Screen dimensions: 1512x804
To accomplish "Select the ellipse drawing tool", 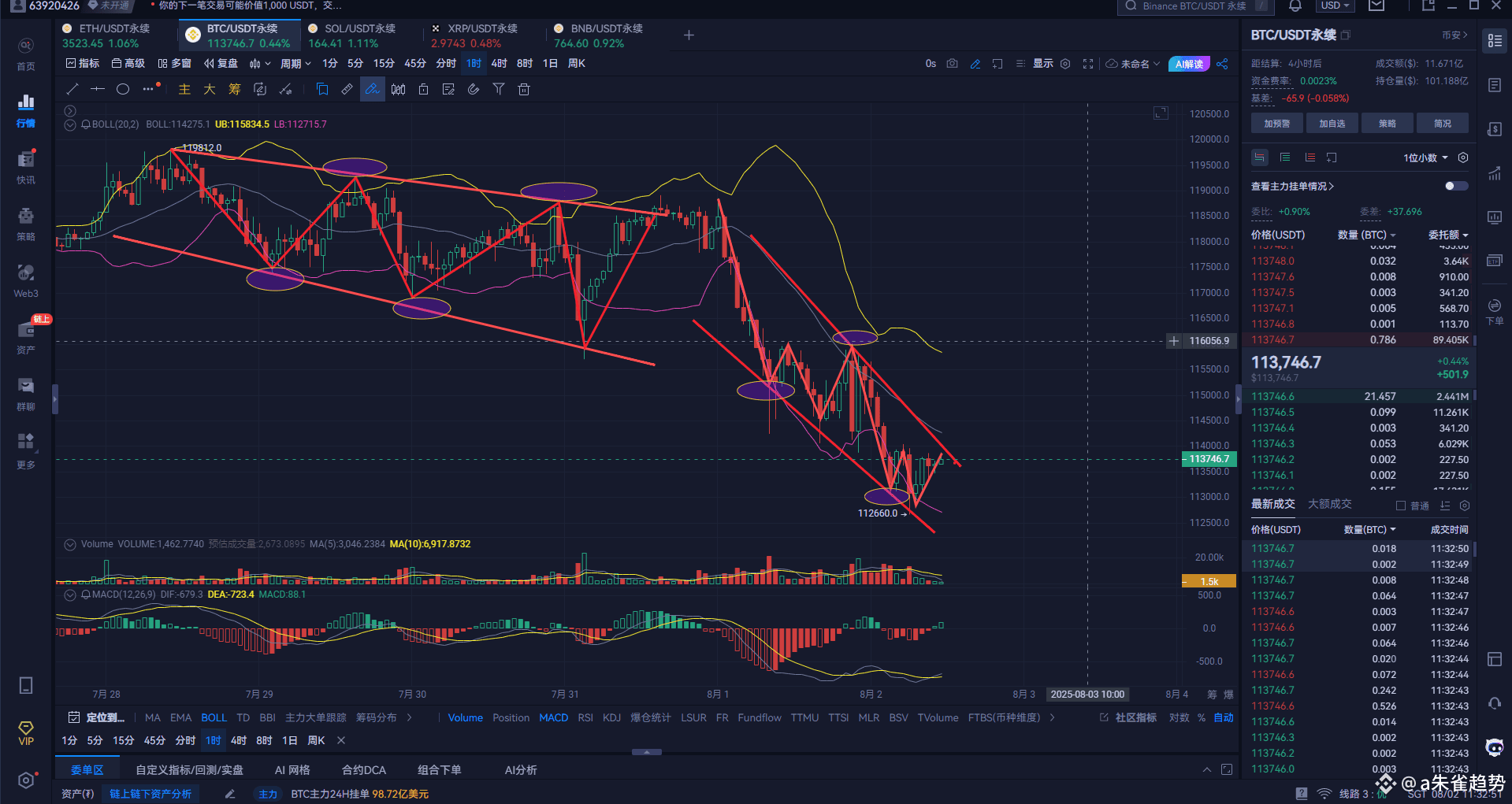I will coord(123,89).
